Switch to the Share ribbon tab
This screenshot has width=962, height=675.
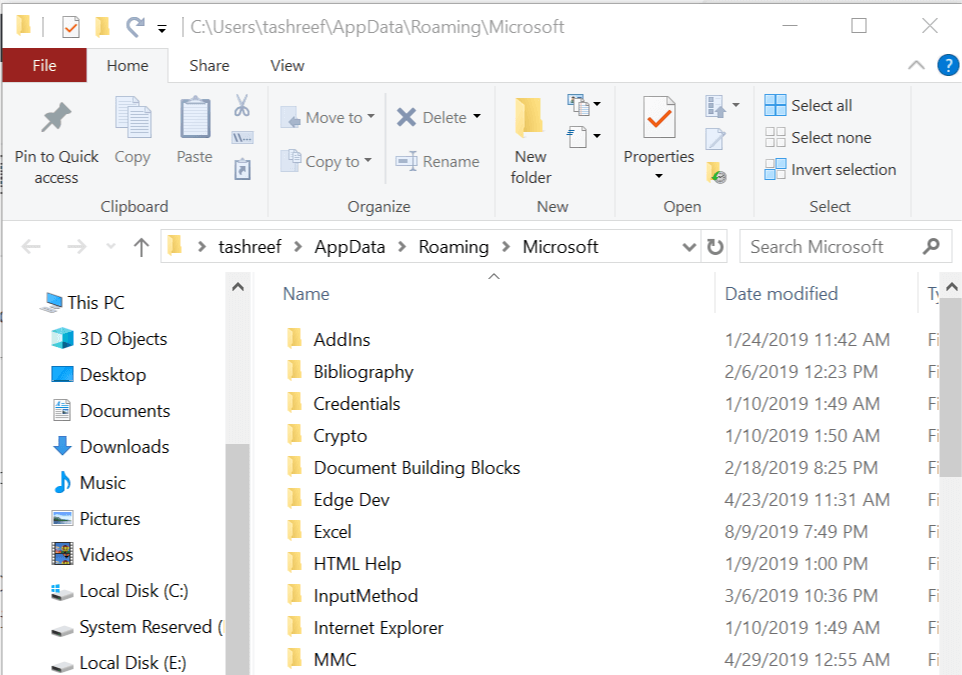(209, 65)
